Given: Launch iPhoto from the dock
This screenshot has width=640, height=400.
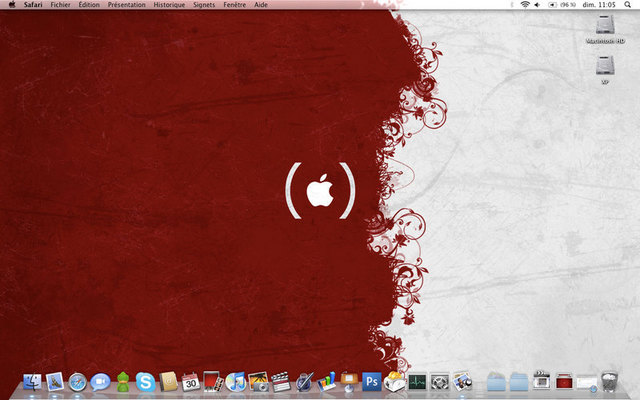Looking at the screenshot, I should pyautogui.click(x=258, y=382).
